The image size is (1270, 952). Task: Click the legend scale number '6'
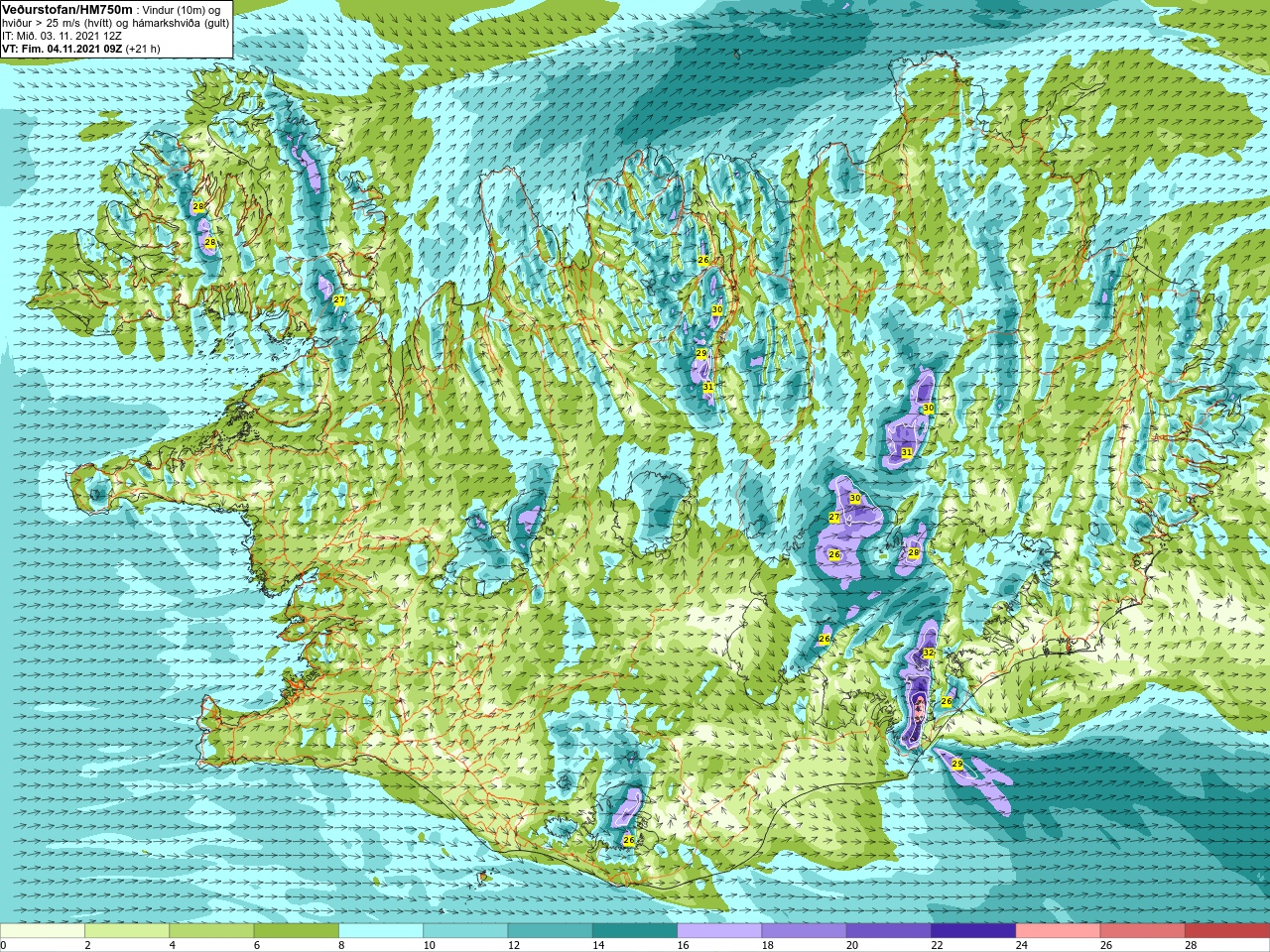click(x=258, y=945)
